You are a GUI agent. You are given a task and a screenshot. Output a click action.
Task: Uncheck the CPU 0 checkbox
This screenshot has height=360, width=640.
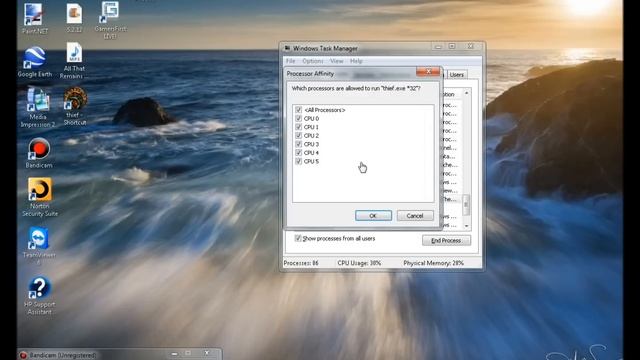(298, 118)
